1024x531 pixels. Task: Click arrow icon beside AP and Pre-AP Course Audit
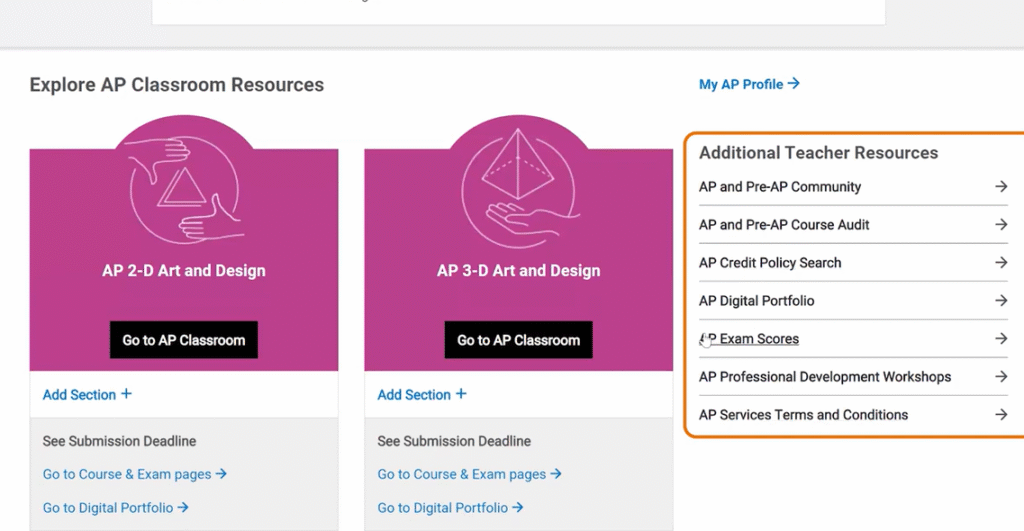[x=1000, y=225]
